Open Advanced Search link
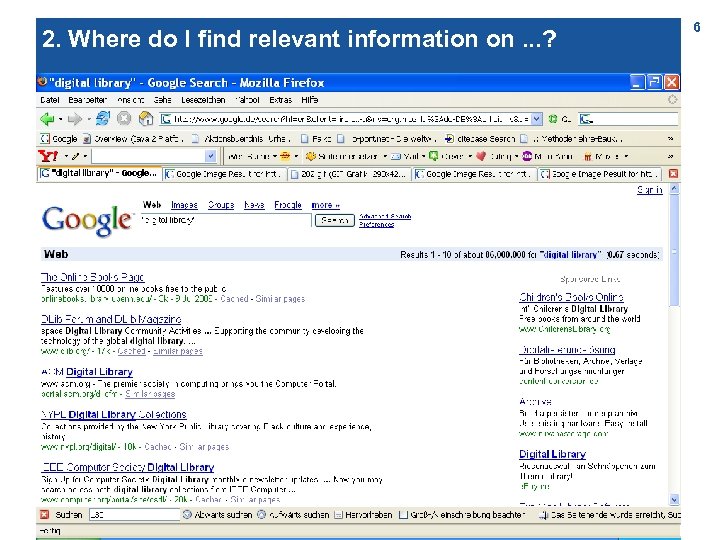 pos(385,216)
